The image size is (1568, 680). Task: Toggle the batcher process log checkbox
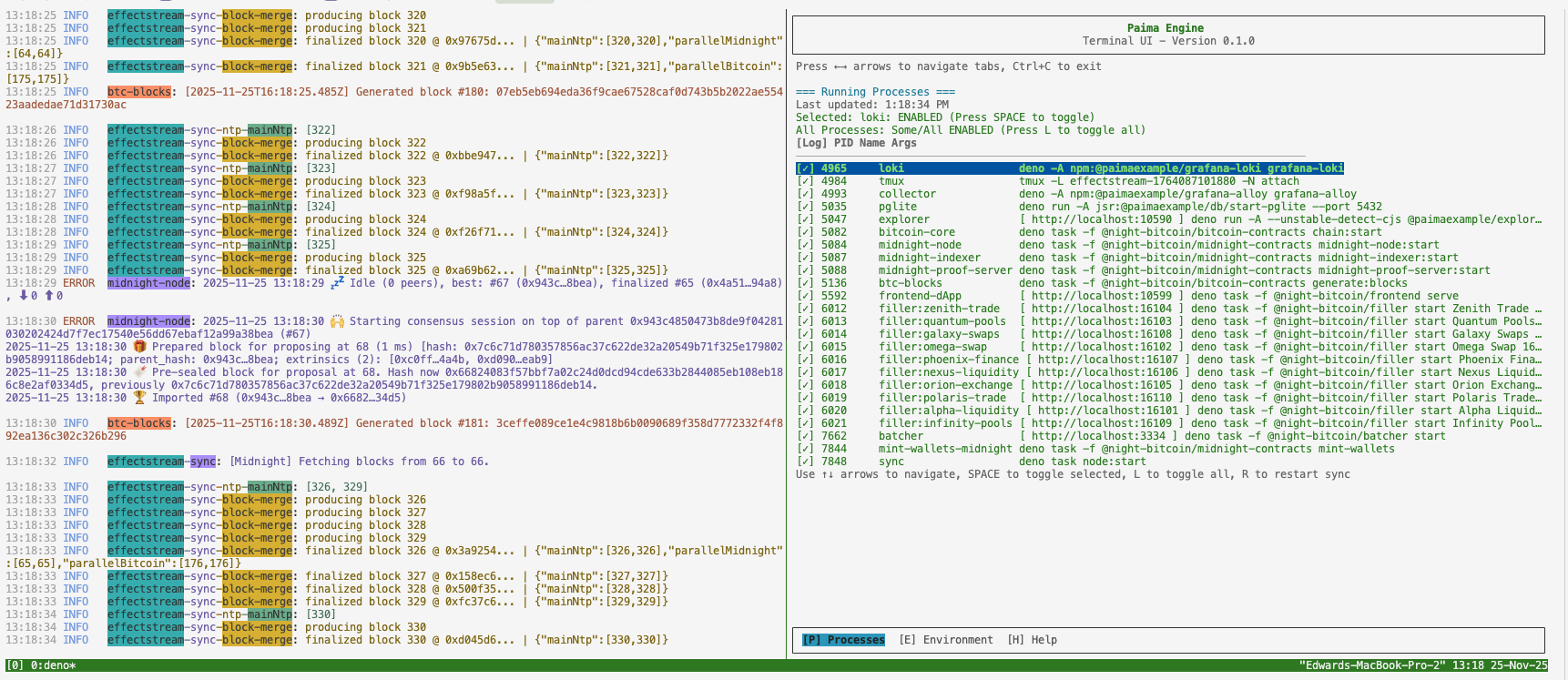[x=805, y=436]
